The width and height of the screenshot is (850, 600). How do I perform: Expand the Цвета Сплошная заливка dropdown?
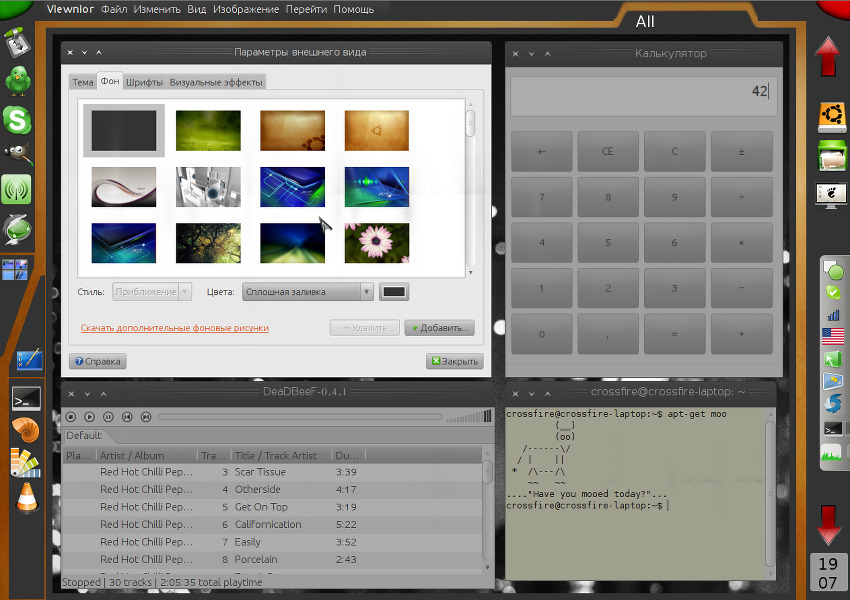pos(307,292)
